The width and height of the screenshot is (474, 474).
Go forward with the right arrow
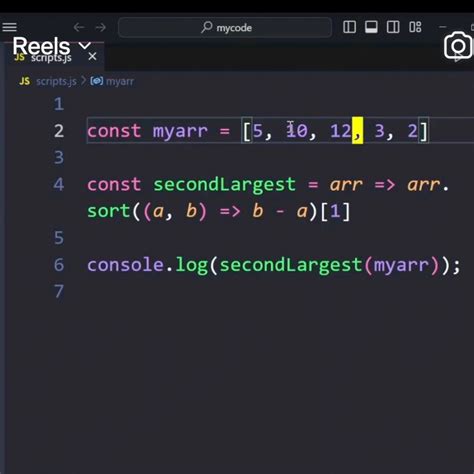[x=100, y=27]
